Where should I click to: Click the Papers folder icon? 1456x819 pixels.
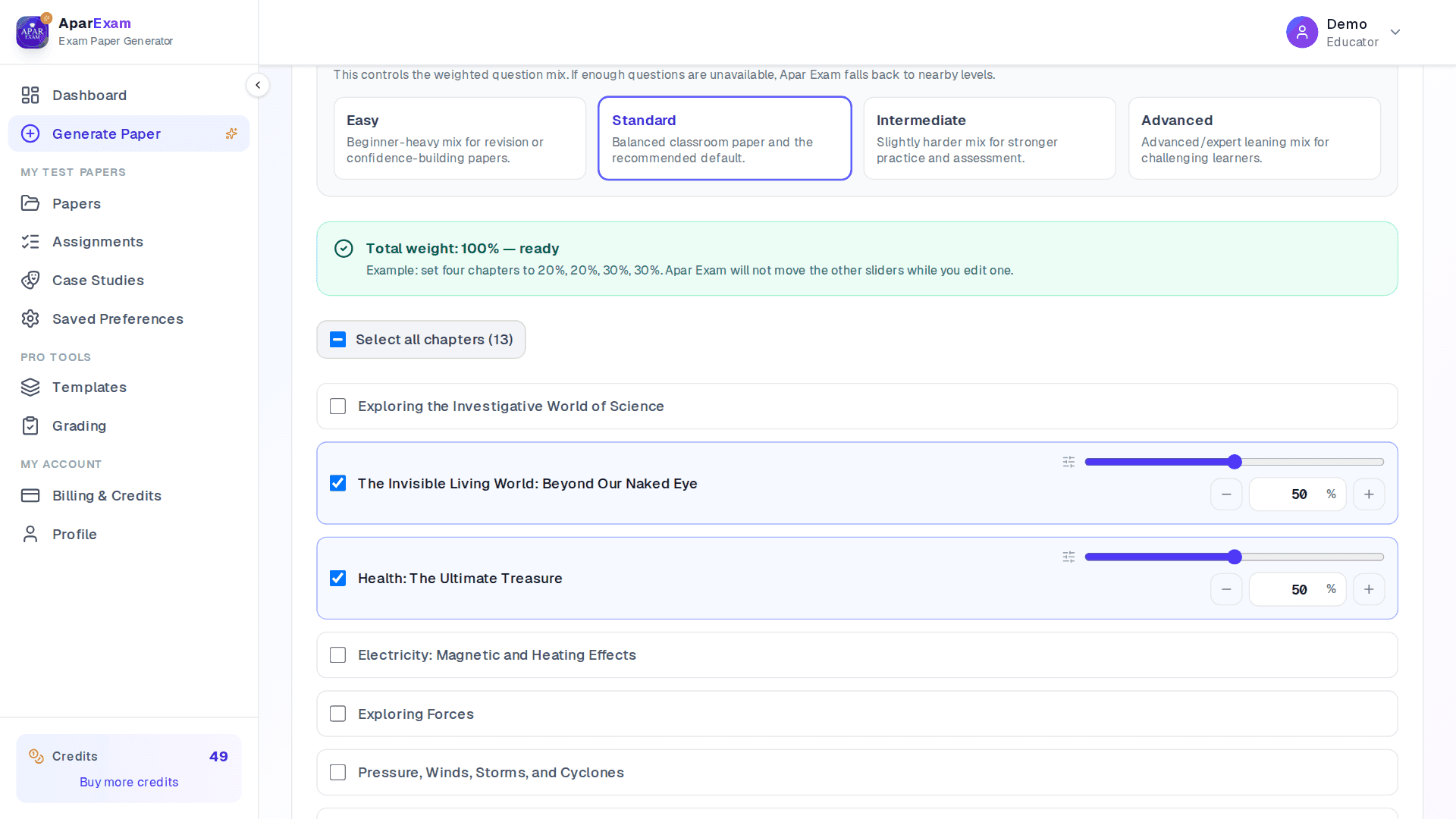30,203
